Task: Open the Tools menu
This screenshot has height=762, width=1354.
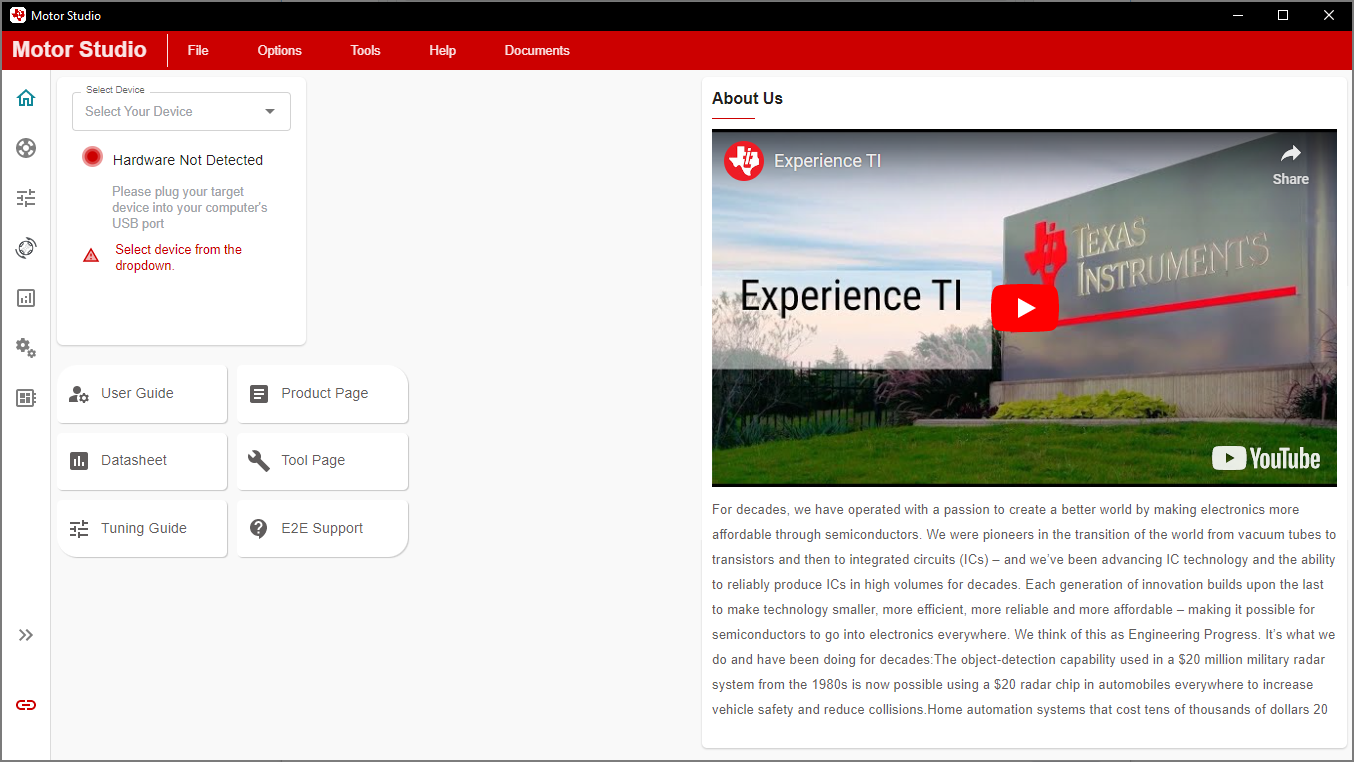Action: point(365,50)
